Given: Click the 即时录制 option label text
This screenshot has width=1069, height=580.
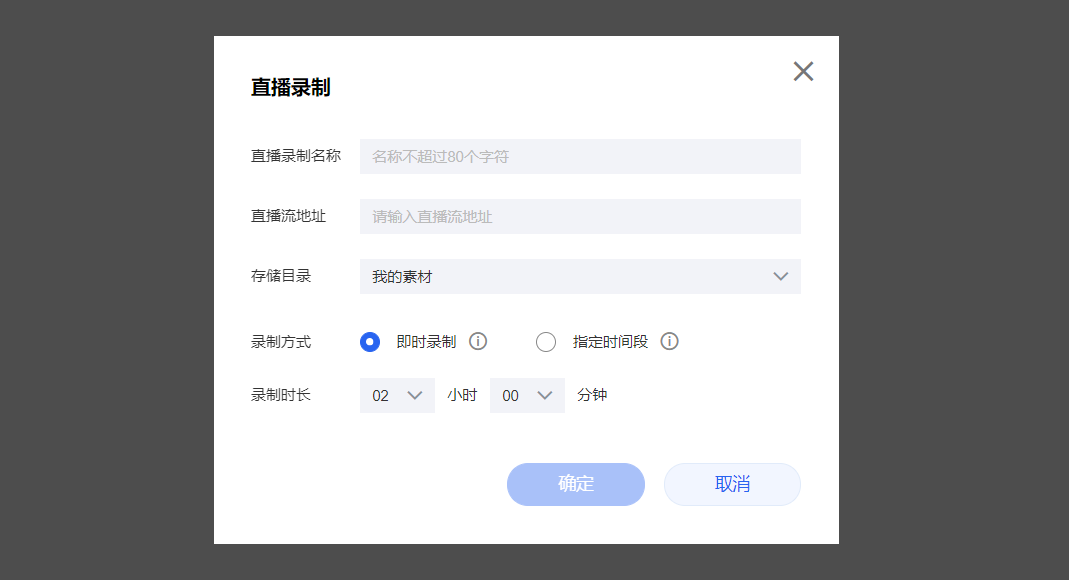Looking at the screenshot, I should (x=426, y=341).
